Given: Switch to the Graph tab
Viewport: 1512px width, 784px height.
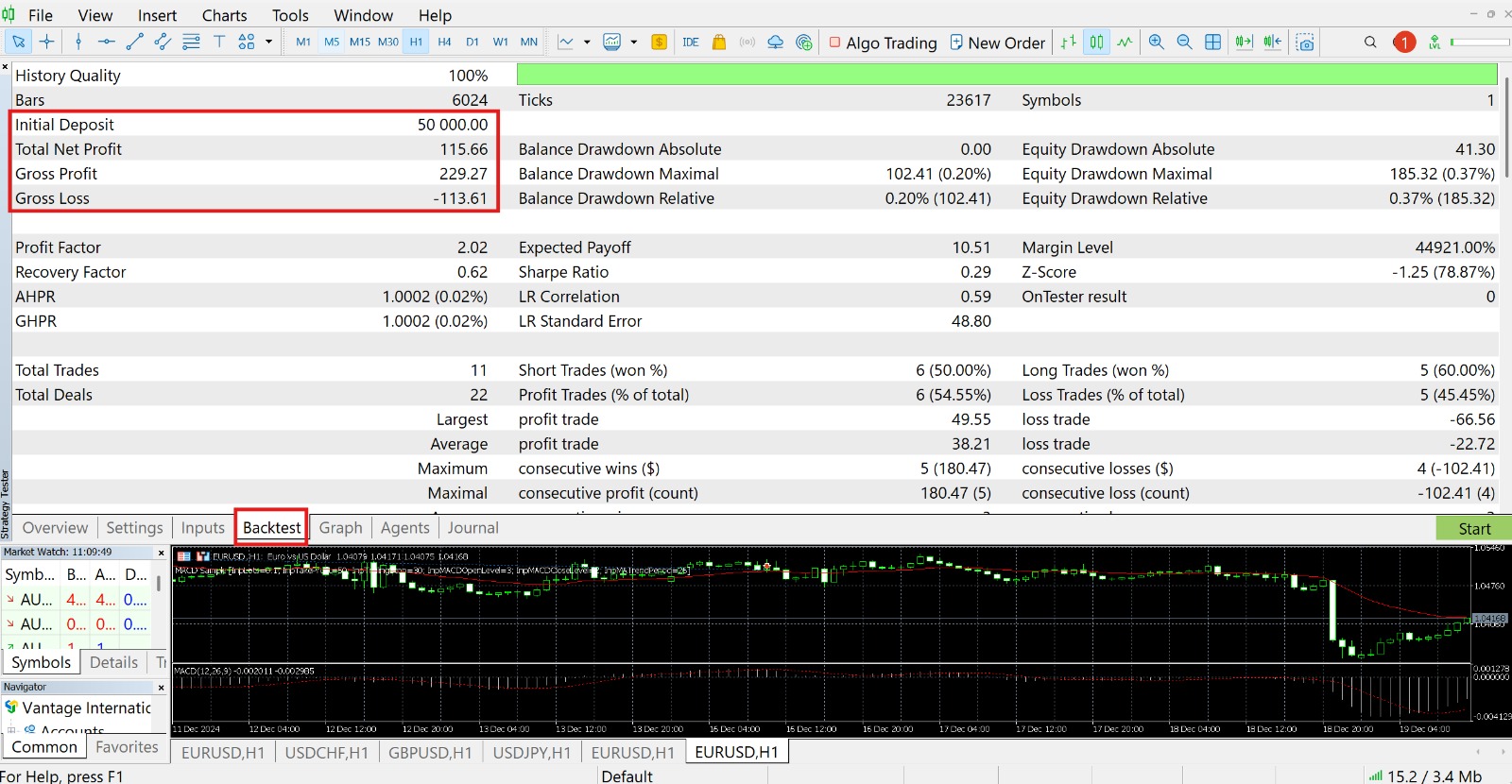Looking at the screenshot, I should [340, 528].
